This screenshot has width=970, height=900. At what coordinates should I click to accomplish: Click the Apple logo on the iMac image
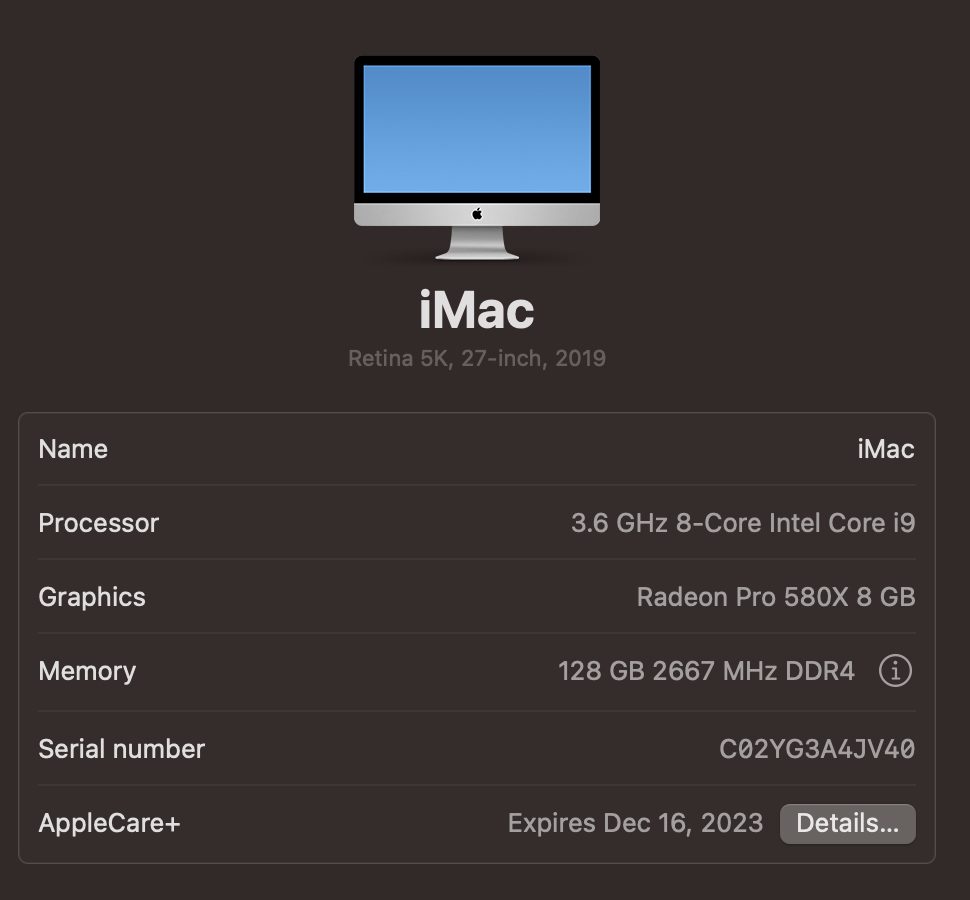pyautogui.click(x=477, y=214)
